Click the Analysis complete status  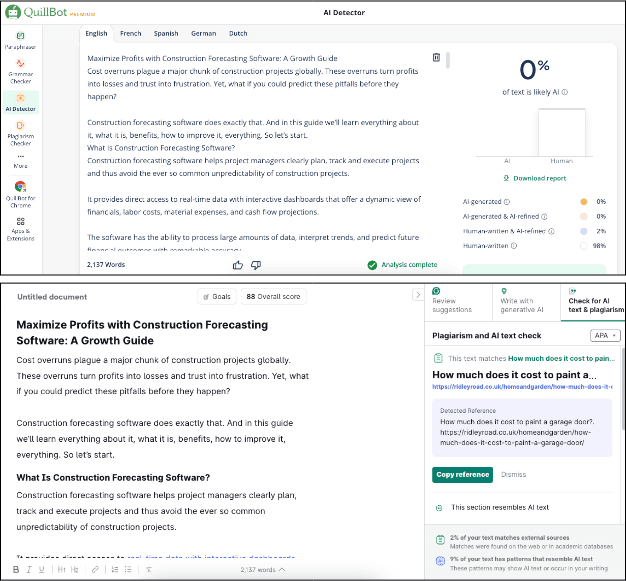402,265
